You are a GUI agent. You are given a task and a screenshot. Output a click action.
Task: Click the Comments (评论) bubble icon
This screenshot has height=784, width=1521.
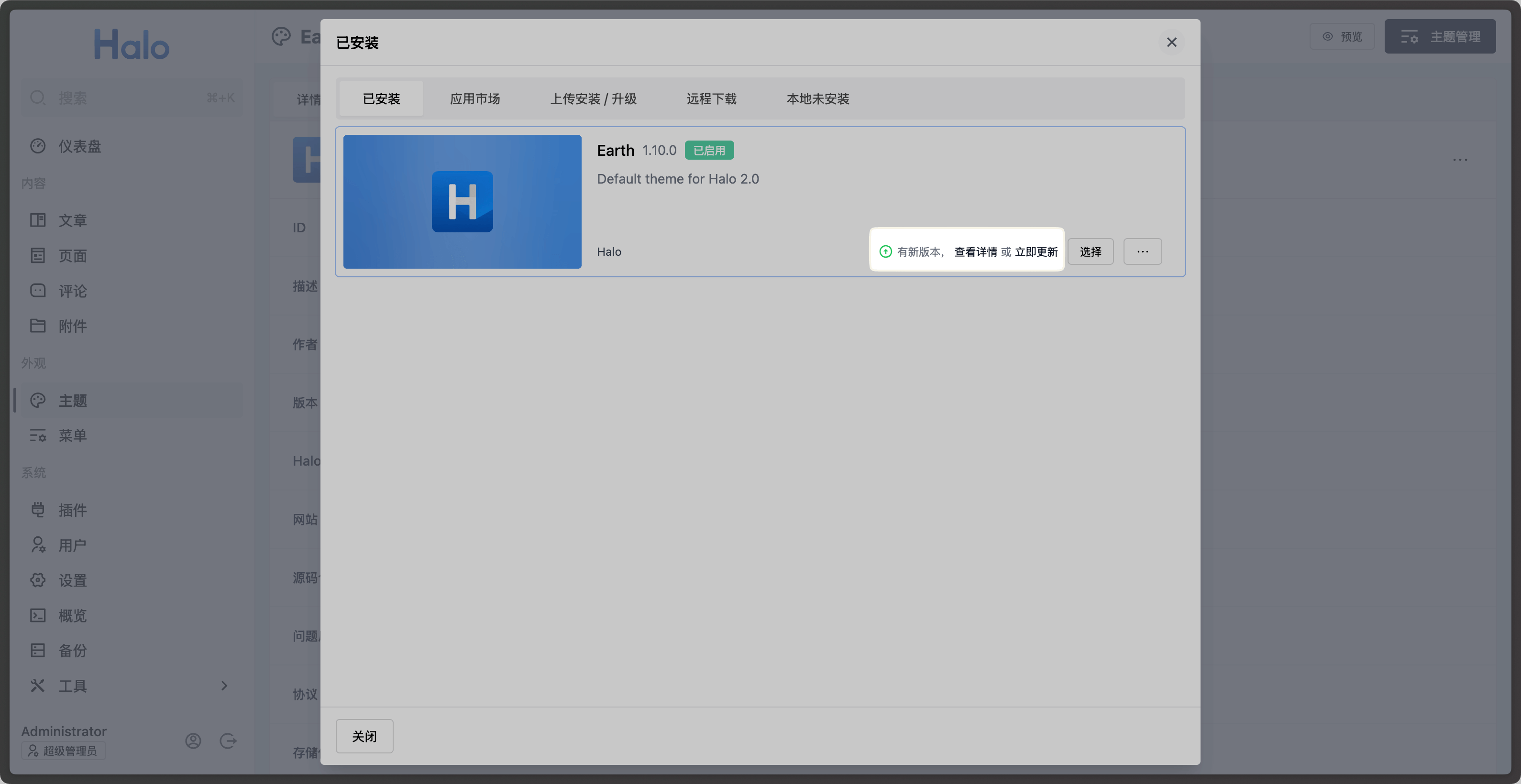coord(38,291)
